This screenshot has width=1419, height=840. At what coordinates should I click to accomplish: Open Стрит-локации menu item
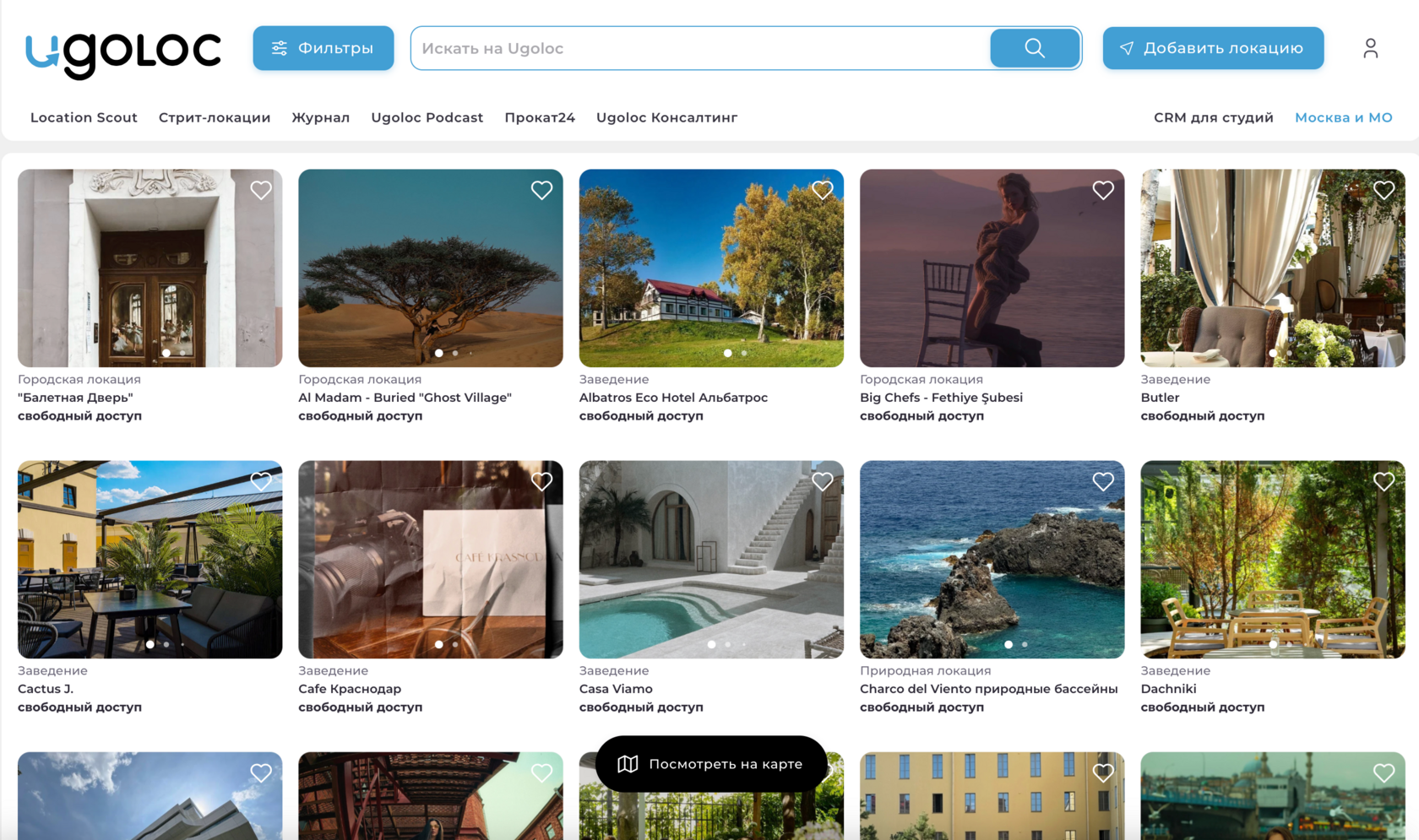tap(215, 117)
